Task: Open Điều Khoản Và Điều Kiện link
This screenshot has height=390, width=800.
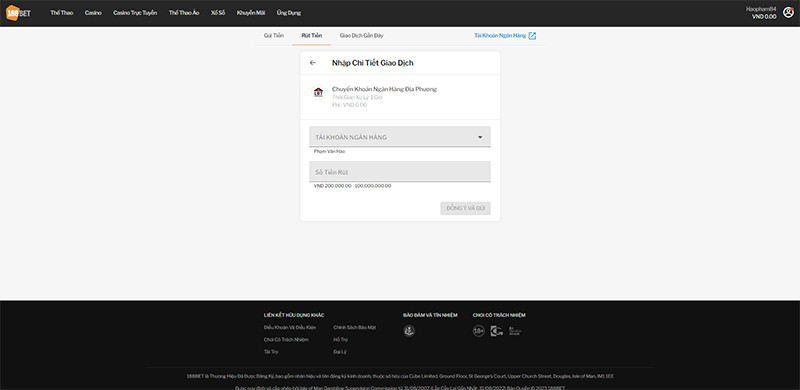Action: 290,327
